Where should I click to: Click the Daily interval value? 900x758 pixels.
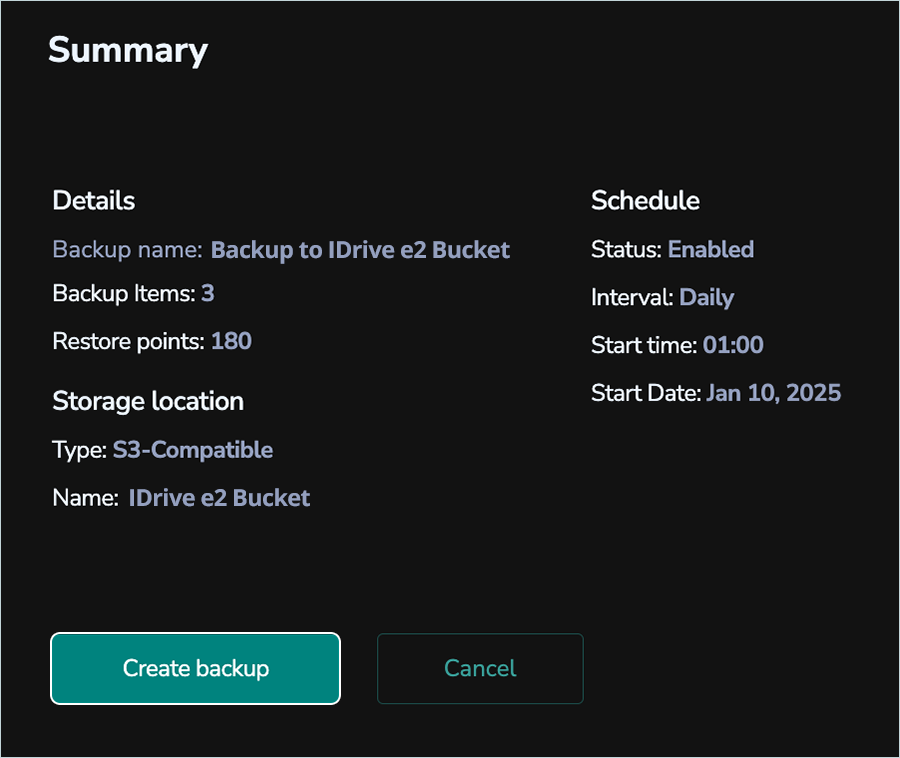pyautogui.click(x=707, y=297)
